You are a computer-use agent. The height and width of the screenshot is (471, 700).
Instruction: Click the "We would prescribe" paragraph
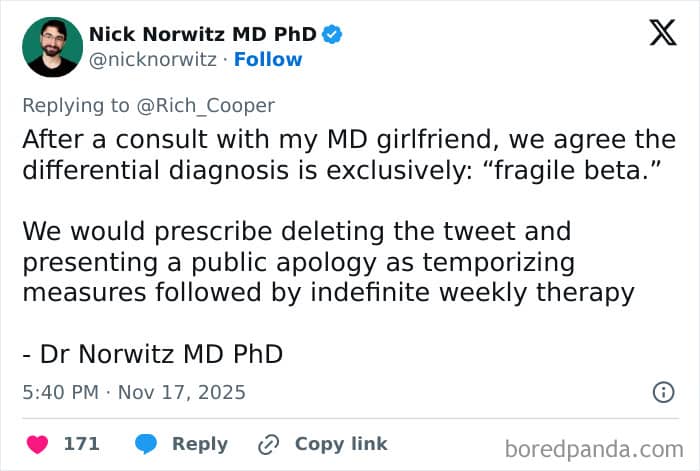[x=329, y=262]
